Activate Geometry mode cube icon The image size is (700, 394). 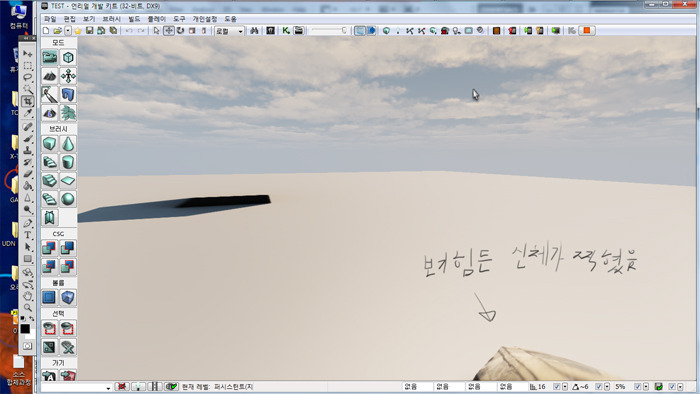(x=68, y=57)
